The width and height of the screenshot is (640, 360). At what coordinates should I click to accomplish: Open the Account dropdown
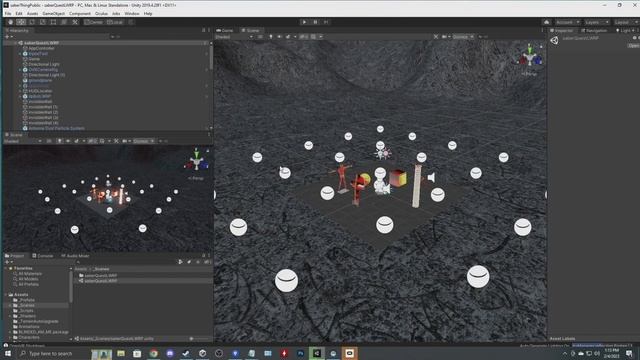tap(567, 22)
